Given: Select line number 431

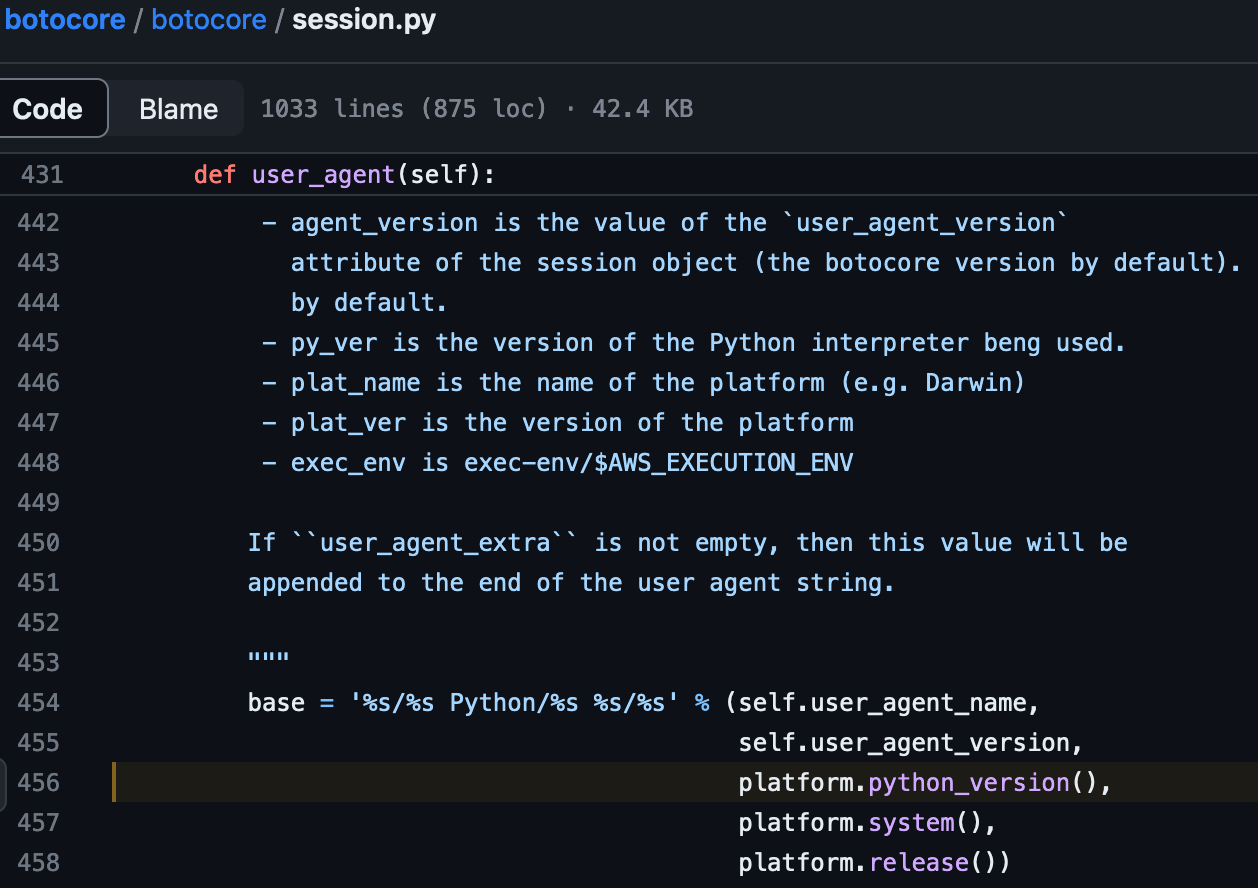Looking at the screenshot, I should click(41, 175).
